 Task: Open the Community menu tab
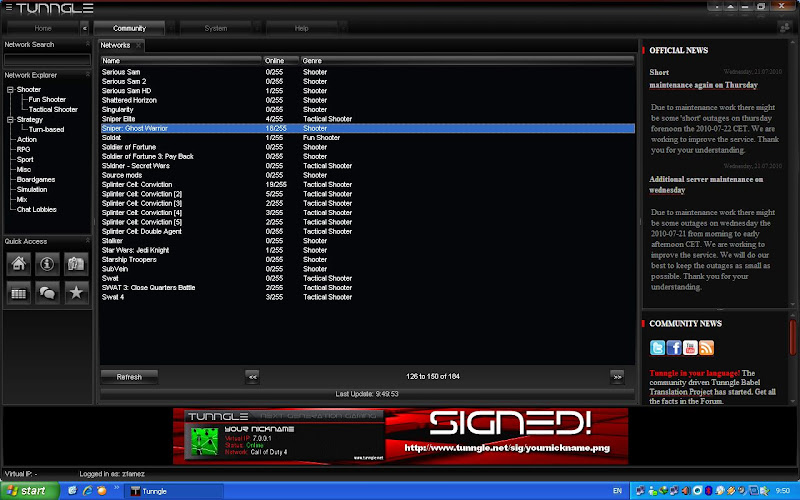tap(129, 29)
